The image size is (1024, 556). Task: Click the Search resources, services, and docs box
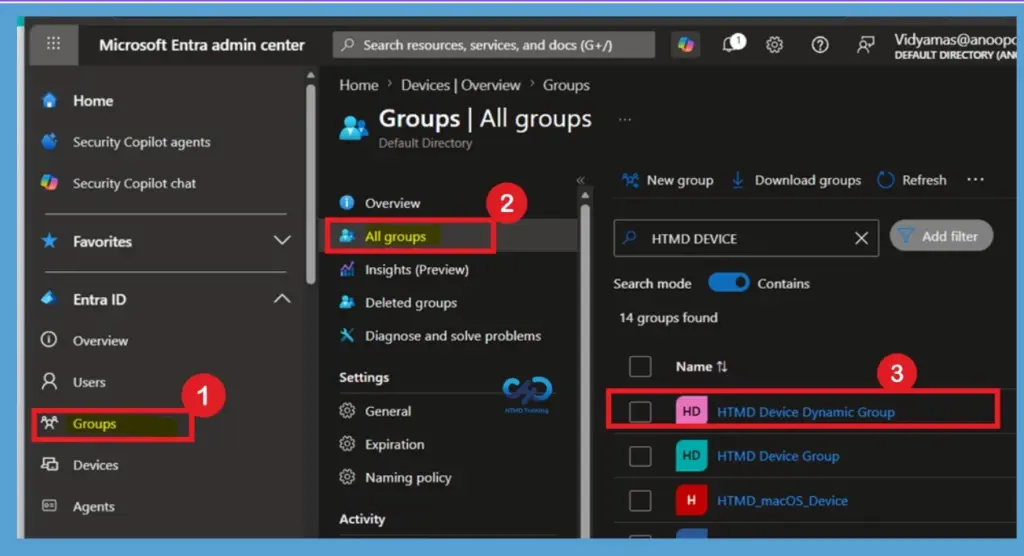pyautogui.click(x=494, y=44)
